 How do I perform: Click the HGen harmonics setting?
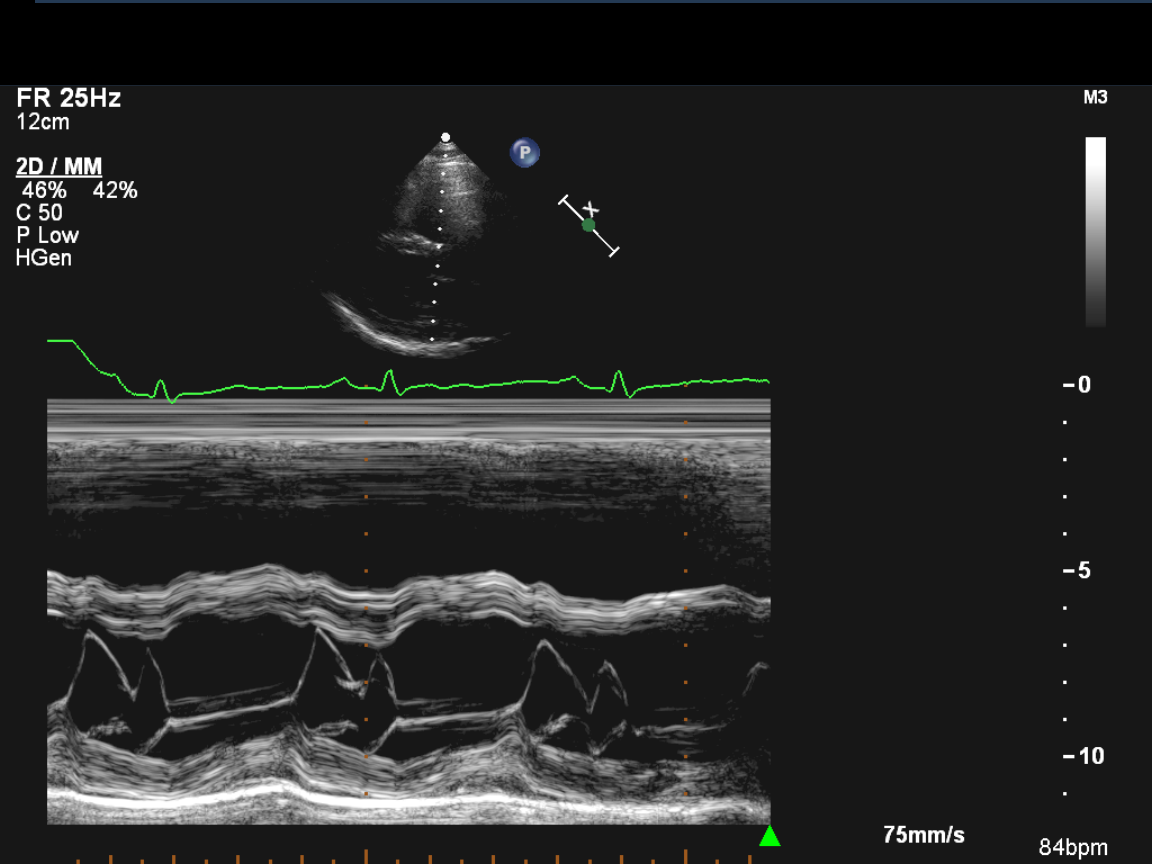pyautogui.click(x=44, y=259)
